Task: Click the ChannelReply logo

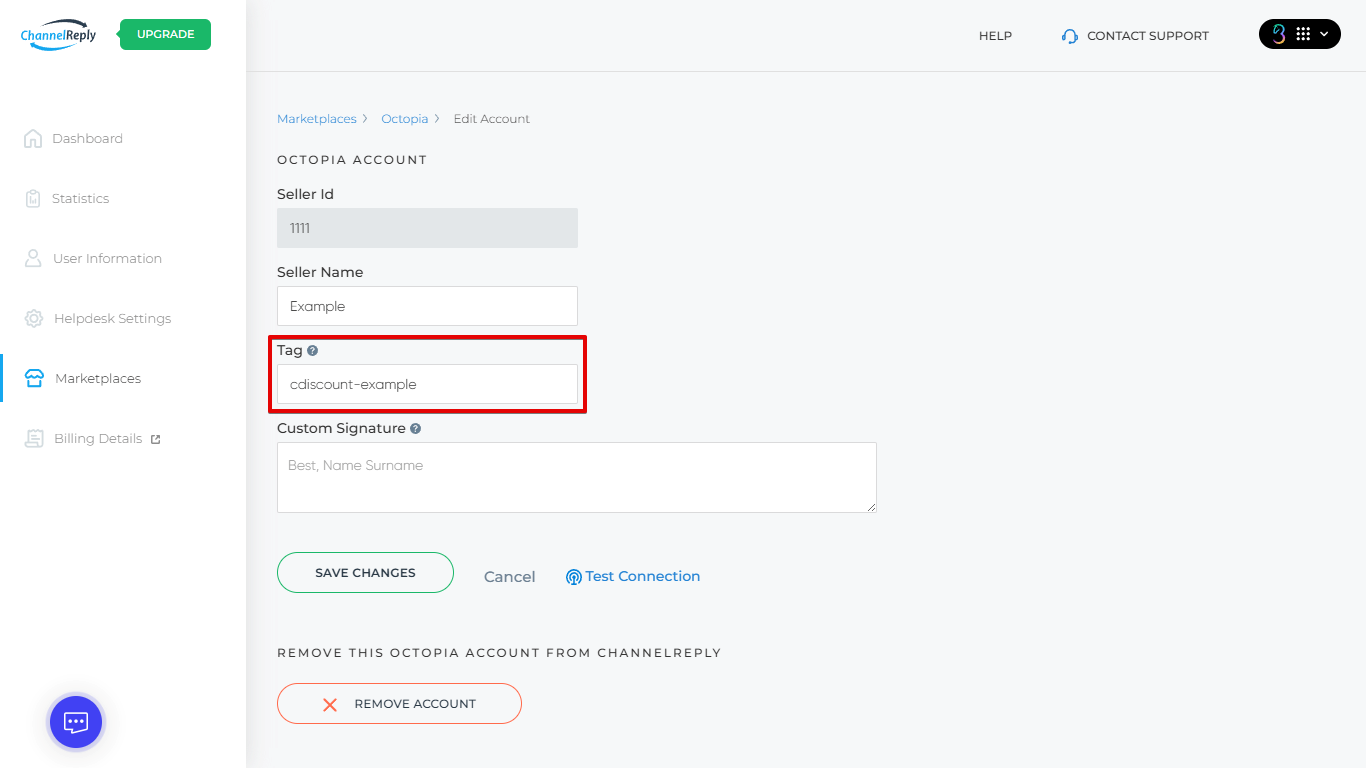Action: [x=58, y=34]
